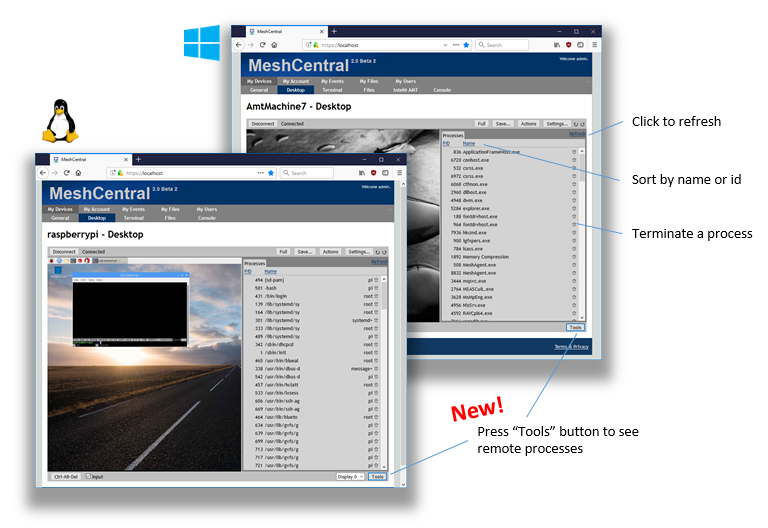Refresh the AmtMachine7 process list

[577, 134]
